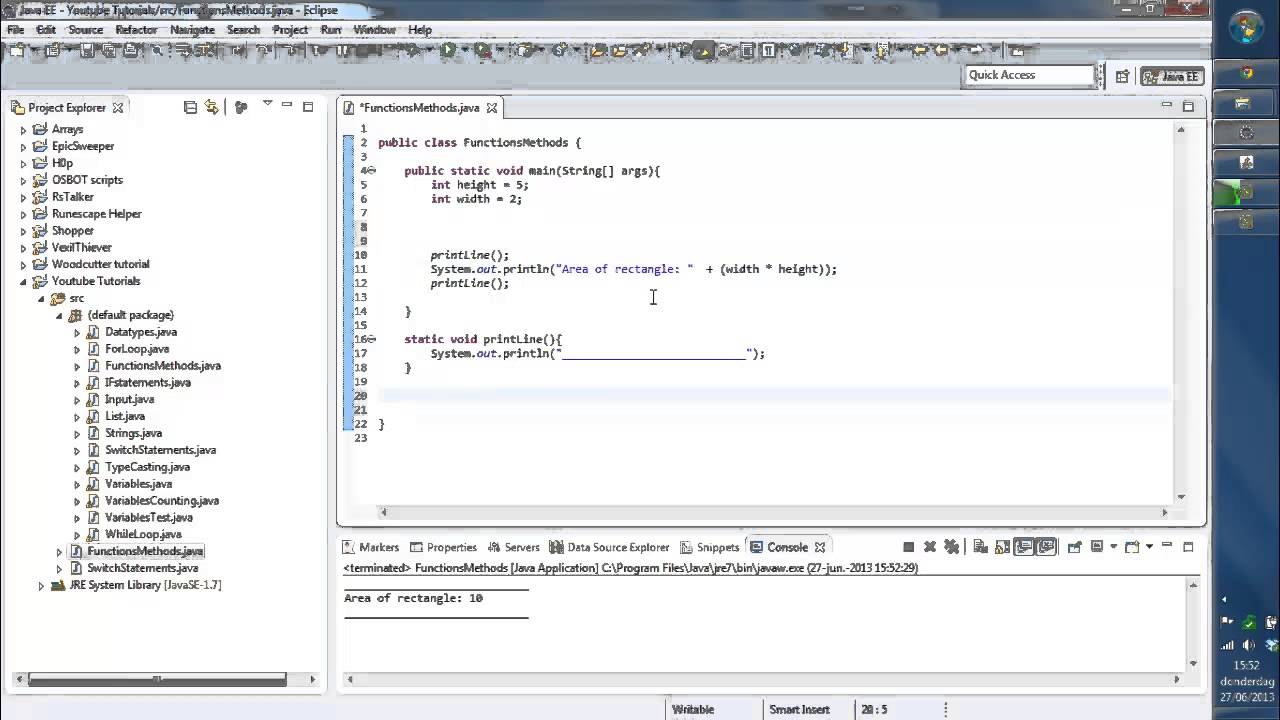
Task: Close the Project Explorer view tab
Action: point(118,108)
